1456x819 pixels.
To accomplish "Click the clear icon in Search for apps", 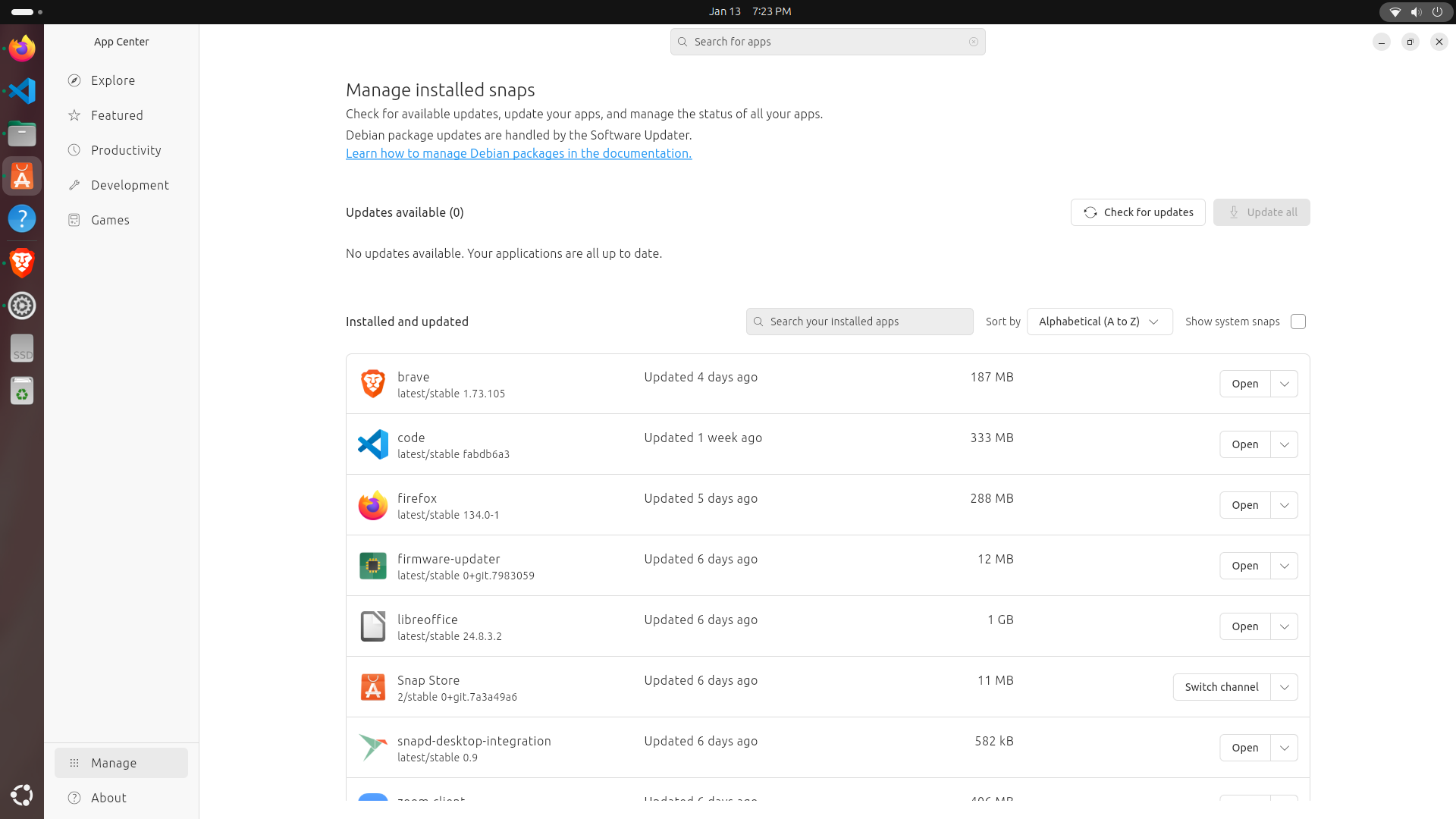I will tap(973, 42).
